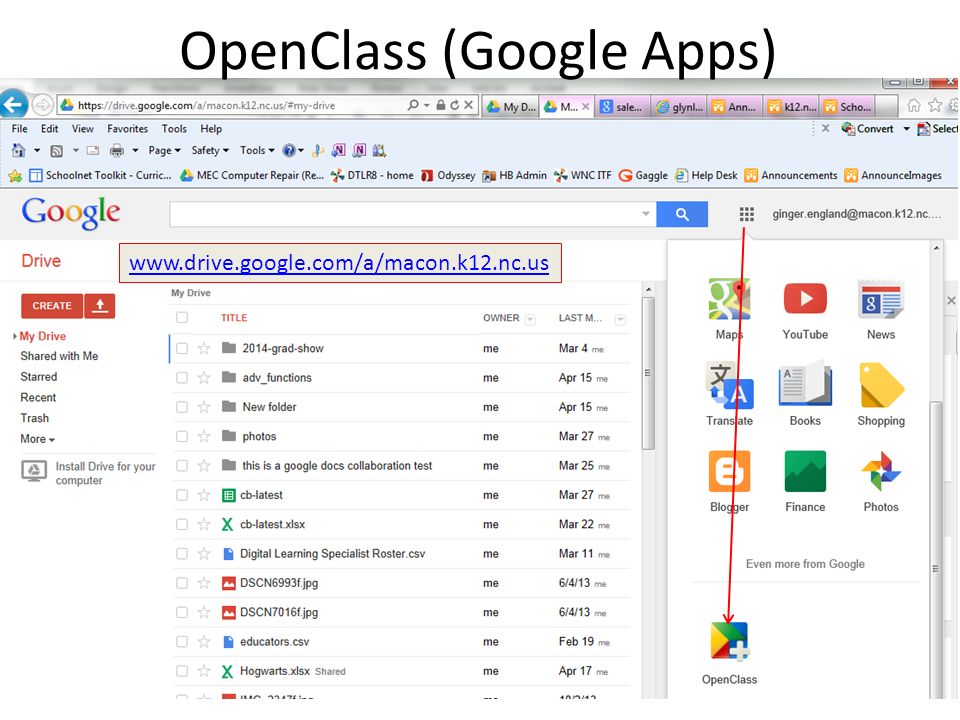Open the Page dropdown in command bar
This screenshot has width=960, height=720.
coord(165,151)
